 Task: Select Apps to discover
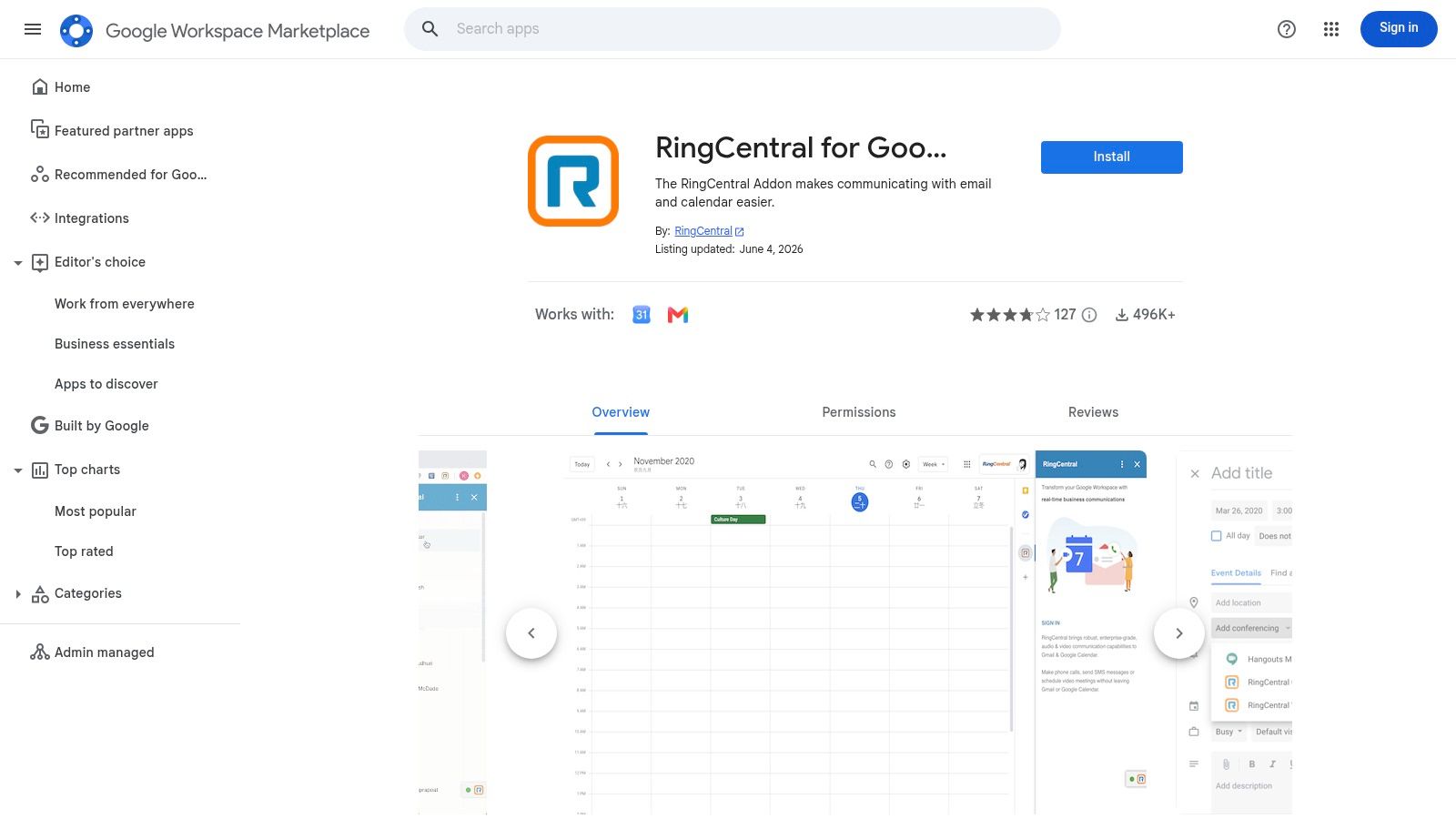(106, 384)
